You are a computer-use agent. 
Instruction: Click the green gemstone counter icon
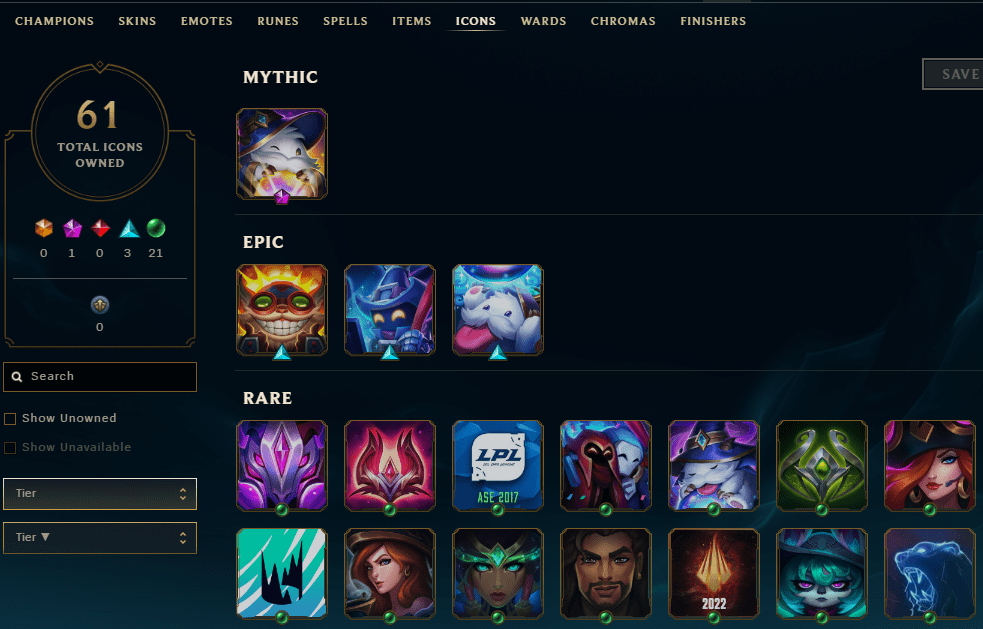click(x=155, y=228)
